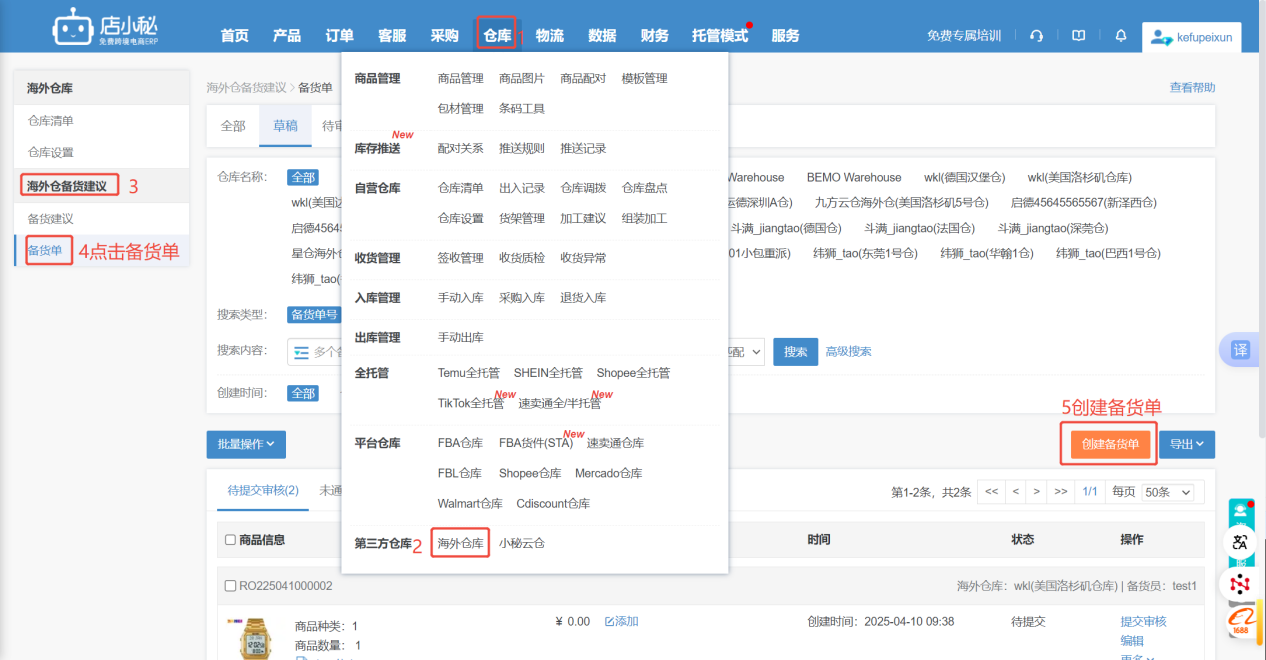Click the floating blue 译 translate button
The width and height of the screenshot is (1266, 660).
pyautogui.click(x=1240, y=350)
